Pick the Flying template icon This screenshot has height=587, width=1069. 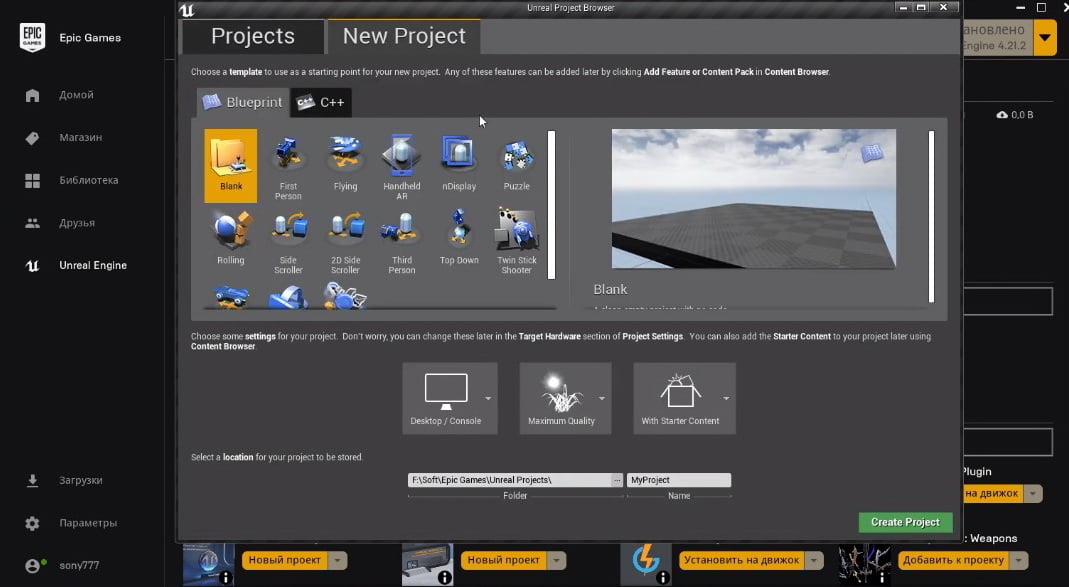tap(345, 164)
